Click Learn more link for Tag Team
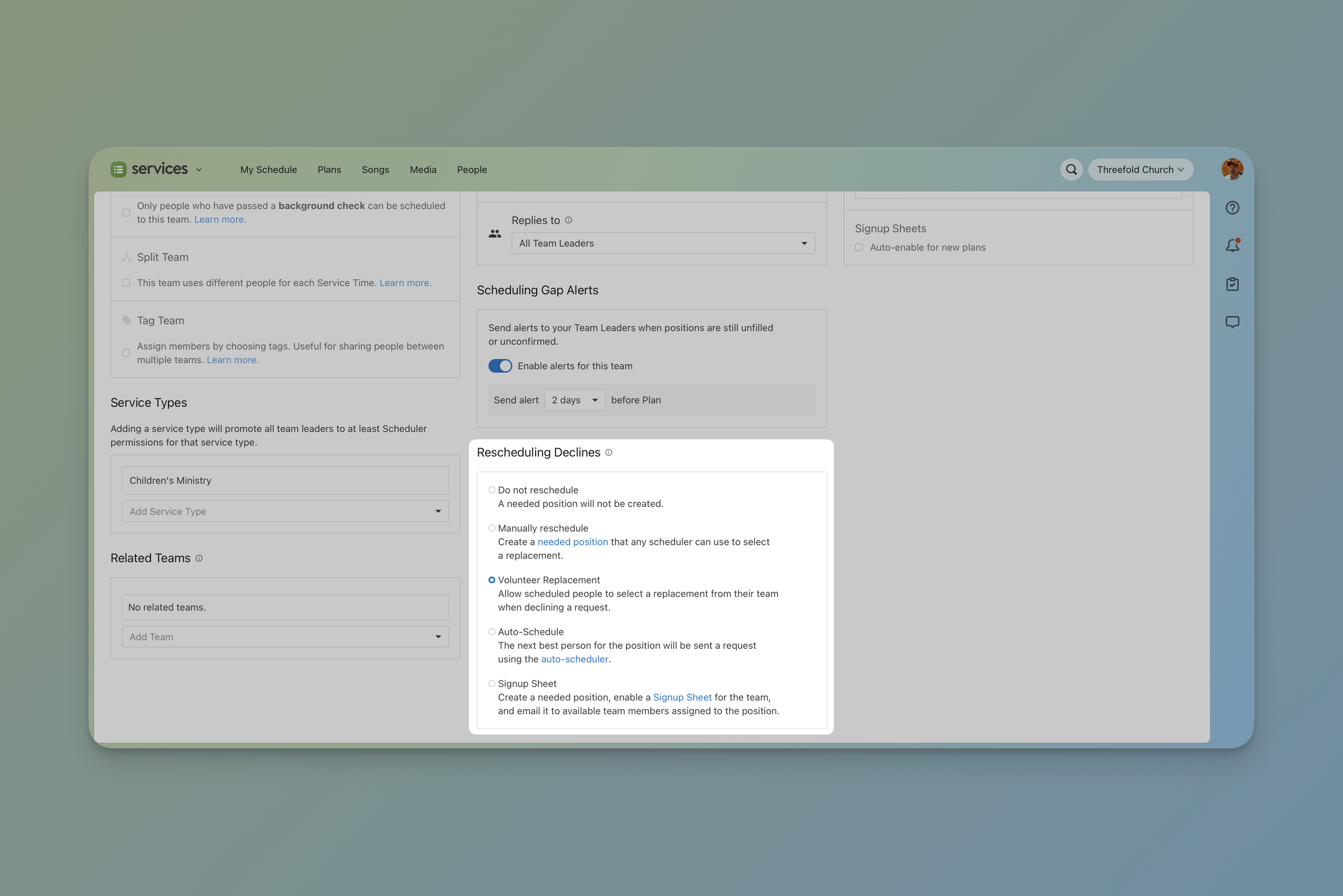 click(x=233, y=360)
